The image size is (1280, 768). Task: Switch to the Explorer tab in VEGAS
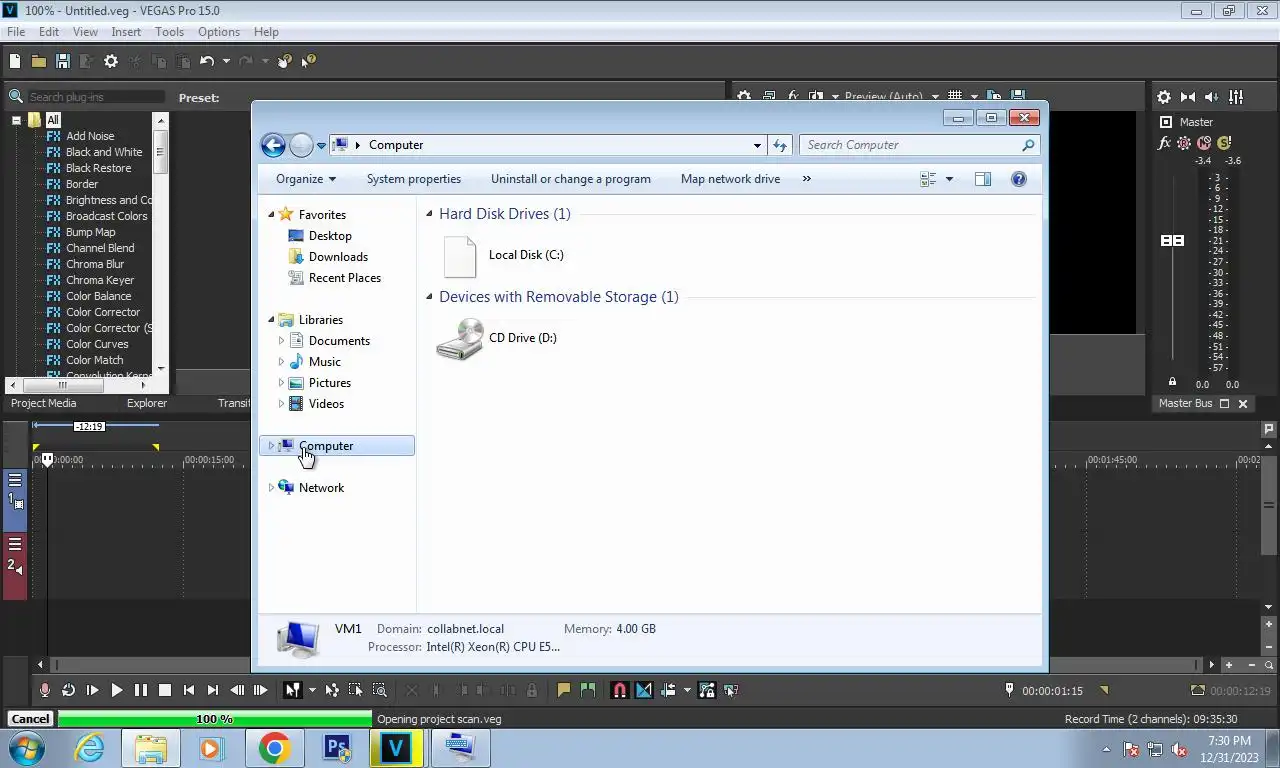pos(147,403)
